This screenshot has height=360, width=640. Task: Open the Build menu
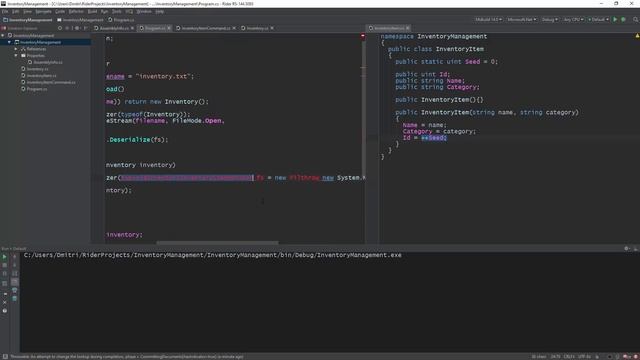coord(93,11)
